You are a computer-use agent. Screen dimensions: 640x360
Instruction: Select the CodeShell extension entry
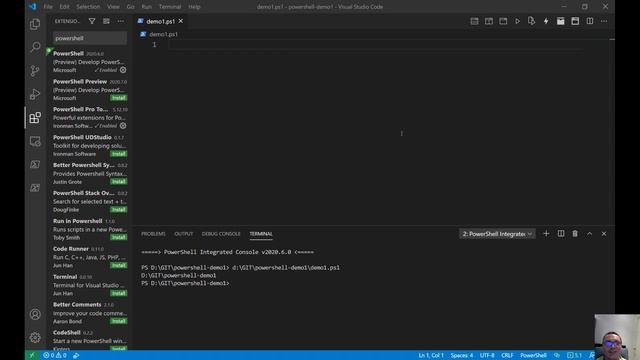[90, 340]
